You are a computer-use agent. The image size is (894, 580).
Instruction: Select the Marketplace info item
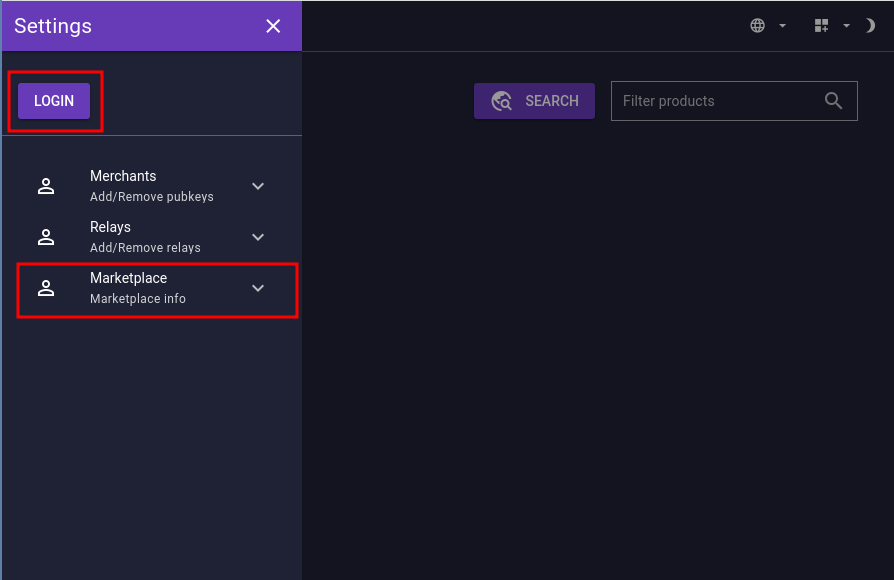(138, 288)
